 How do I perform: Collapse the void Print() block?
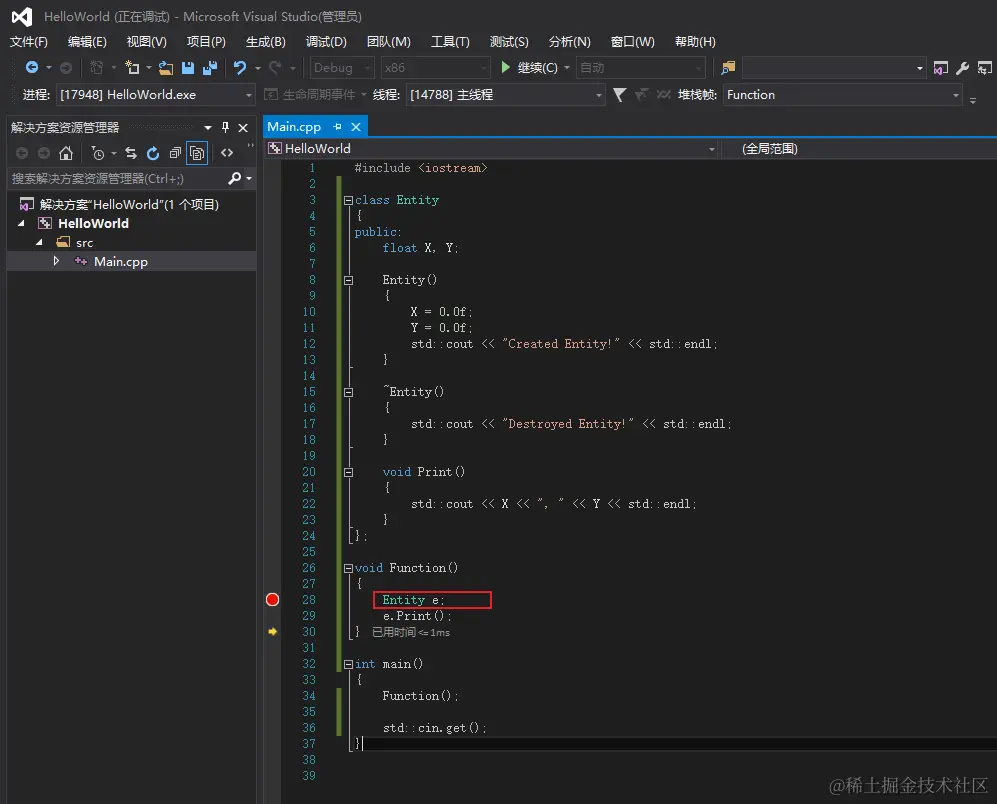[x=348, y=472]
